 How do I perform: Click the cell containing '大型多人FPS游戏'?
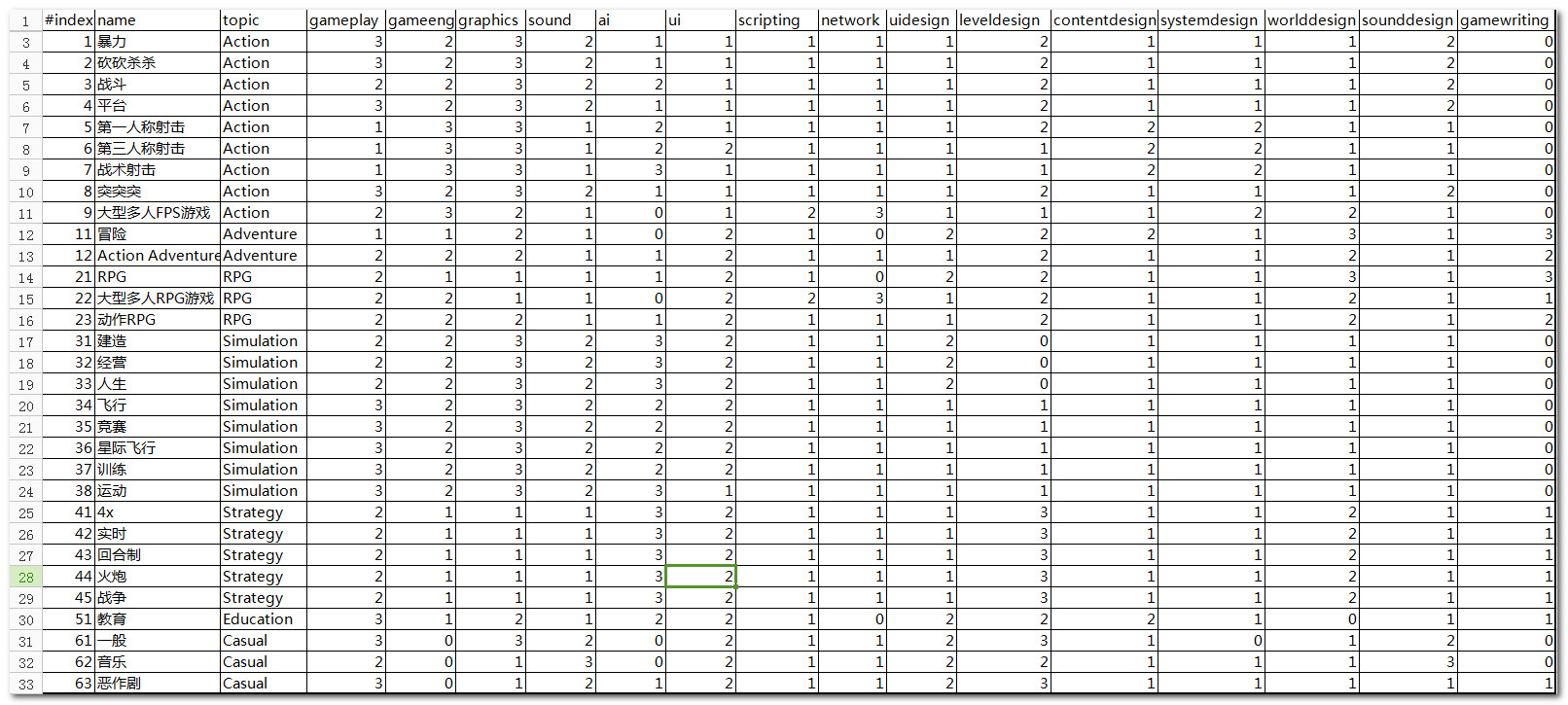157,213
